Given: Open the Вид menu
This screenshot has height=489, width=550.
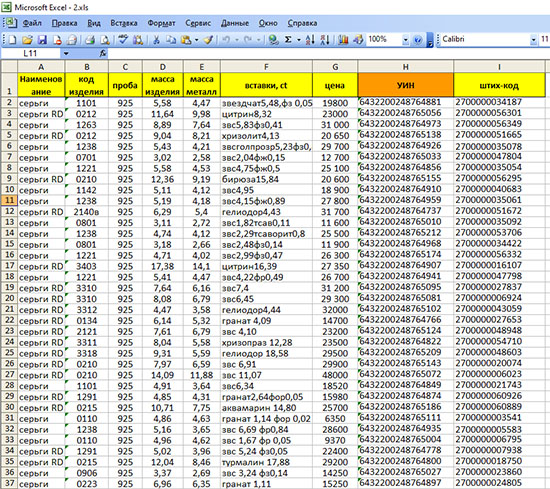Looking at the screenshot, I should point(94,23).
